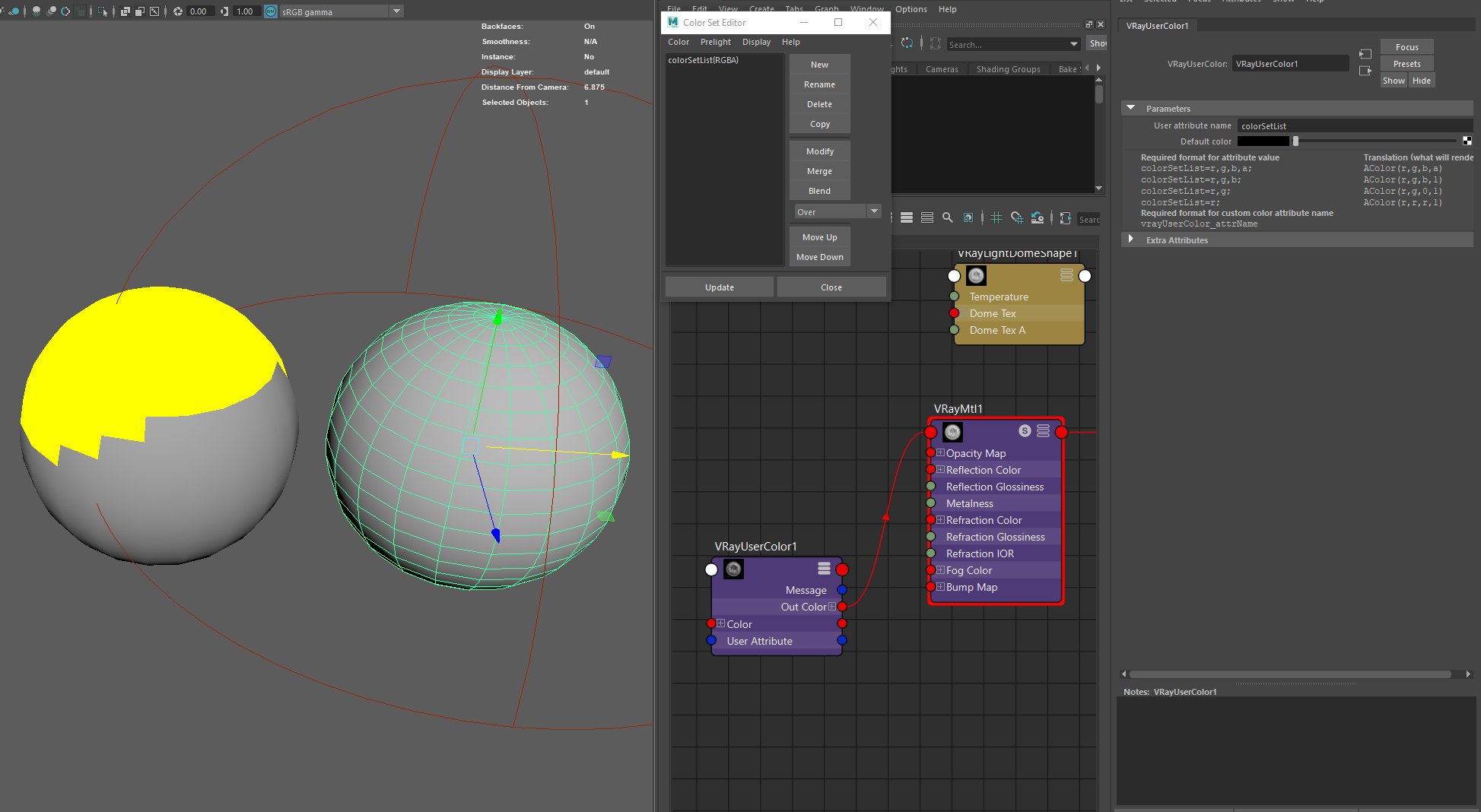The image size is (1481, 812).
Task: Toggle the motion blur ring icon
Action: 65,11
